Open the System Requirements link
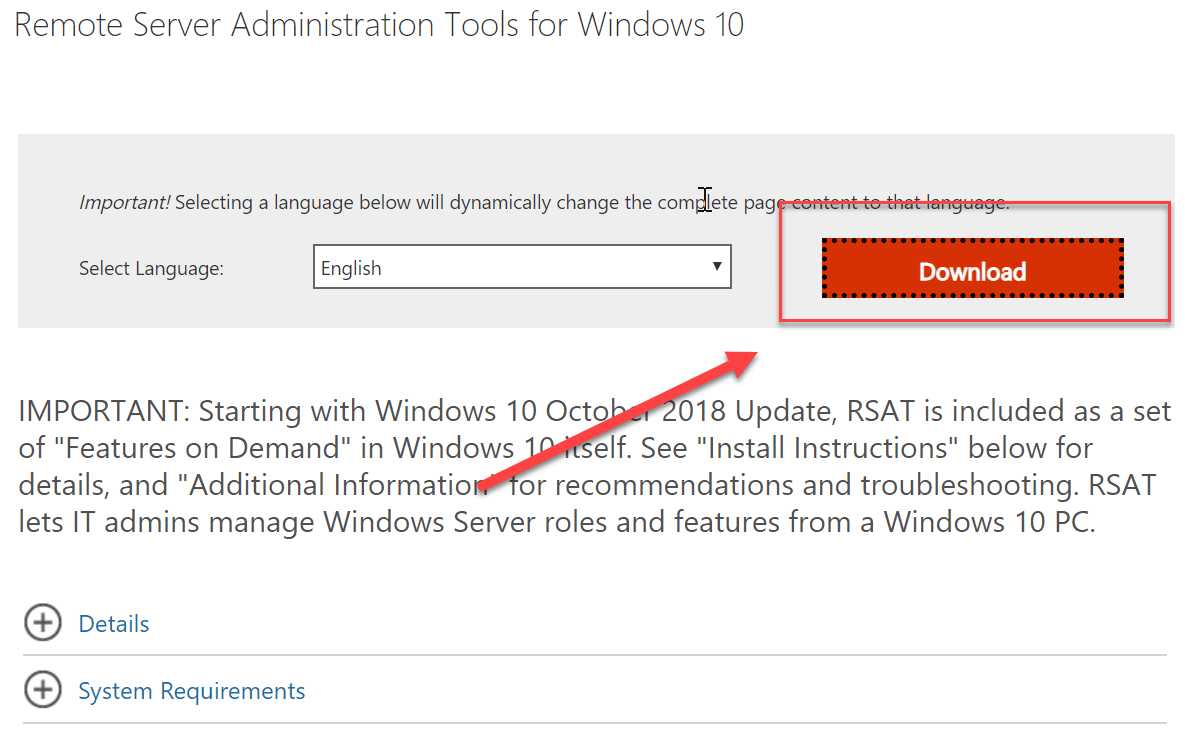This screenshot has width=1192, height=733. pos(192,691)
